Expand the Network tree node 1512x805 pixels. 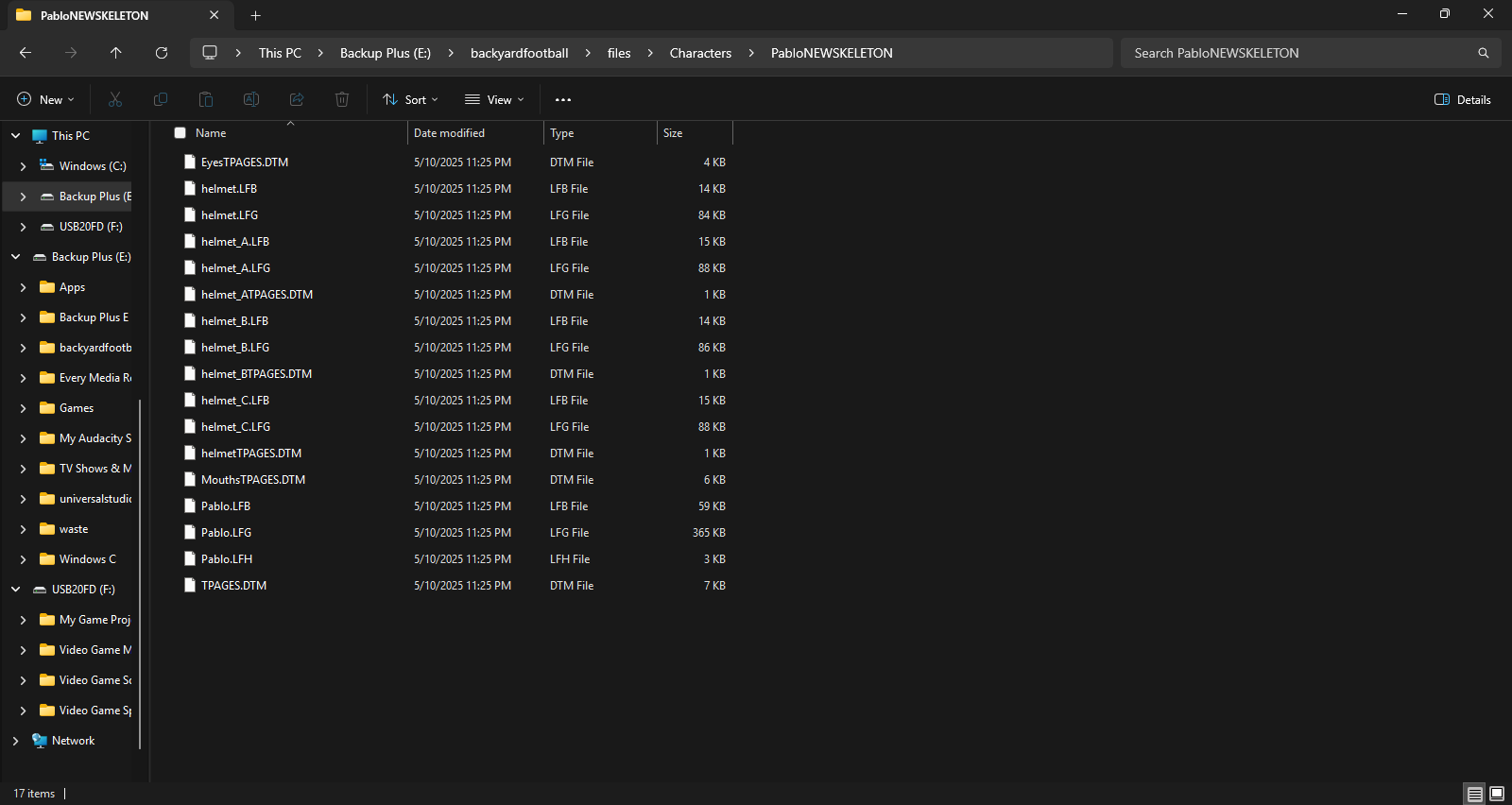coord(15,741)
